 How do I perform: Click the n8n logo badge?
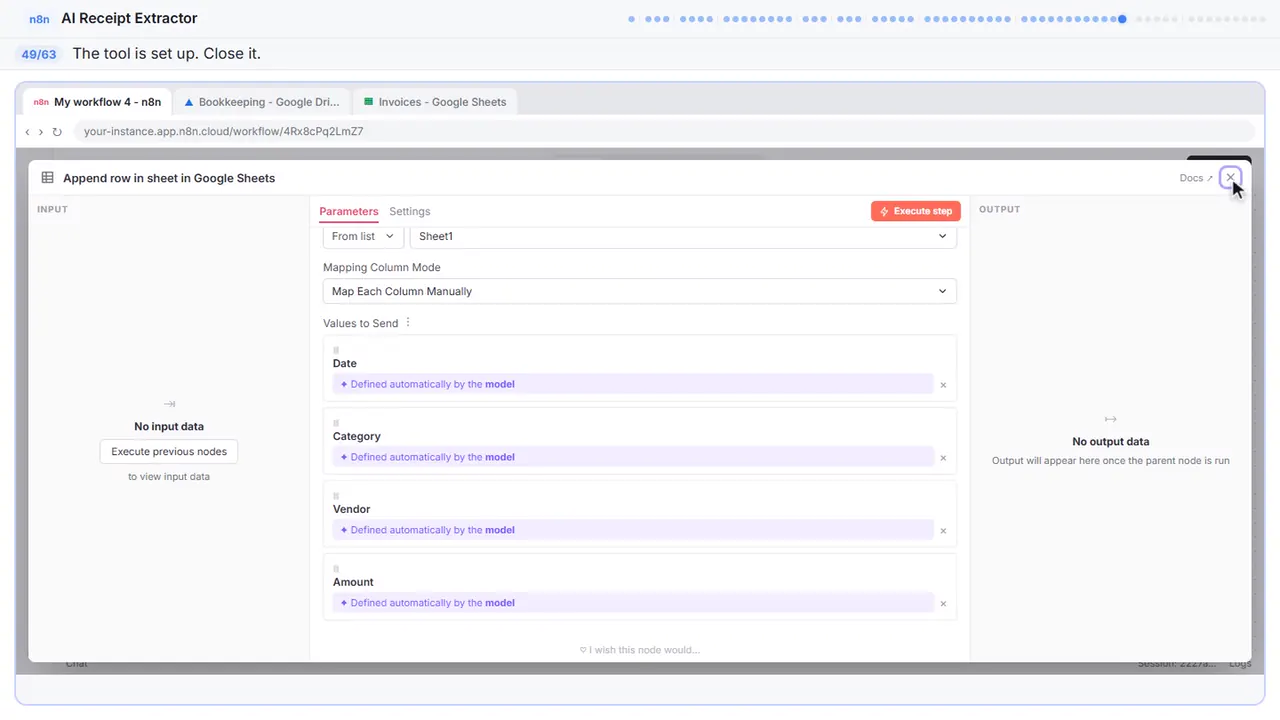click(39, 19)
